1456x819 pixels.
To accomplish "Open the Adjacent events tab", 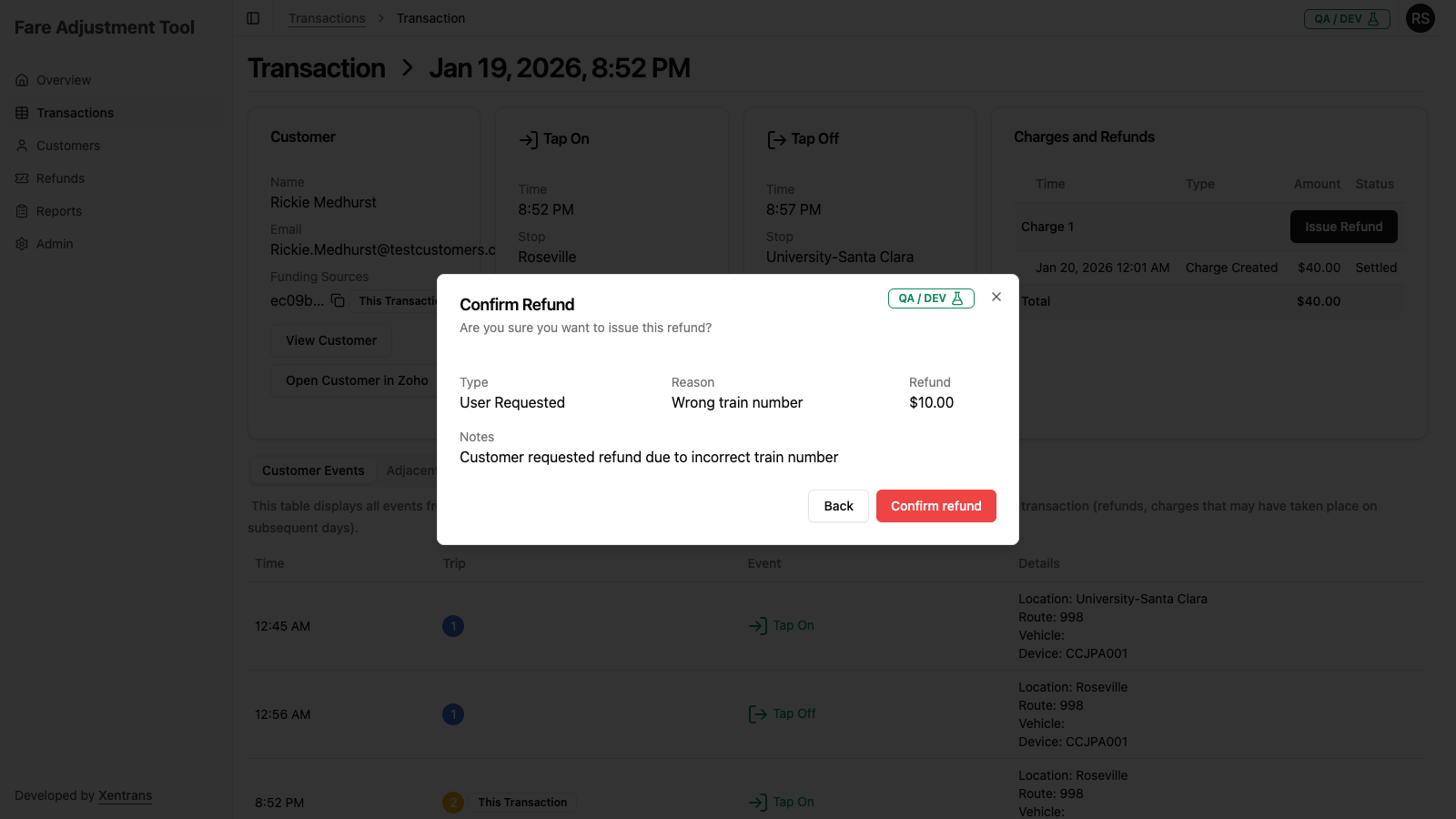I will [x=413, y=470].
